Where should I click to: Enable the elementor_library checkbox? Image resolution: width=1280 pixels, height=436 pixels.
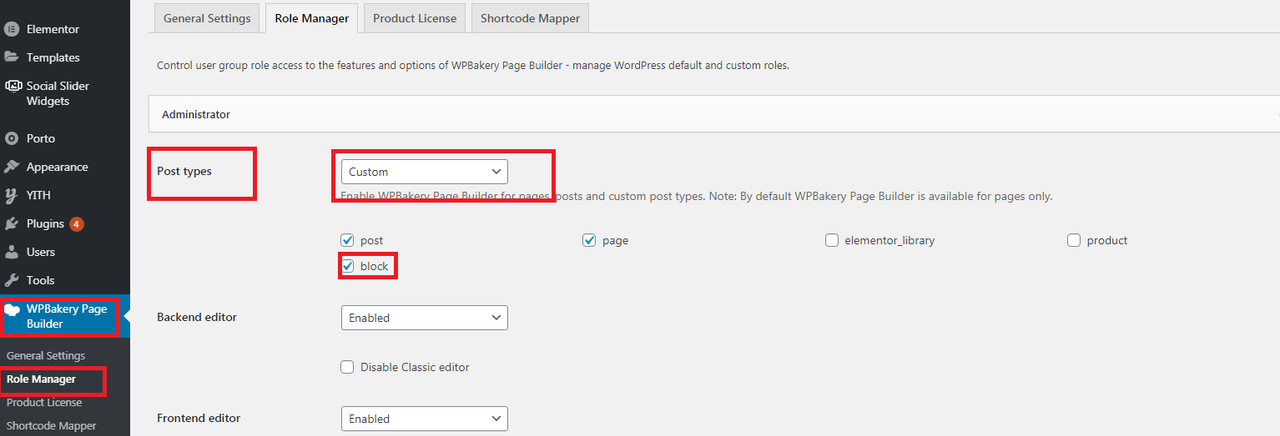point(832,240)
